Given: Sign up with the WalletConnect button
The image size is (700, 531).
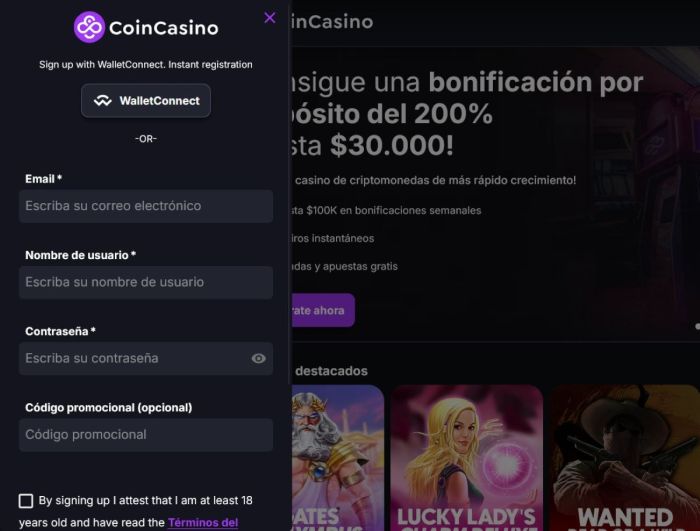Looking at the screenshot, I should pyautogui.click(x=146, y=100).
